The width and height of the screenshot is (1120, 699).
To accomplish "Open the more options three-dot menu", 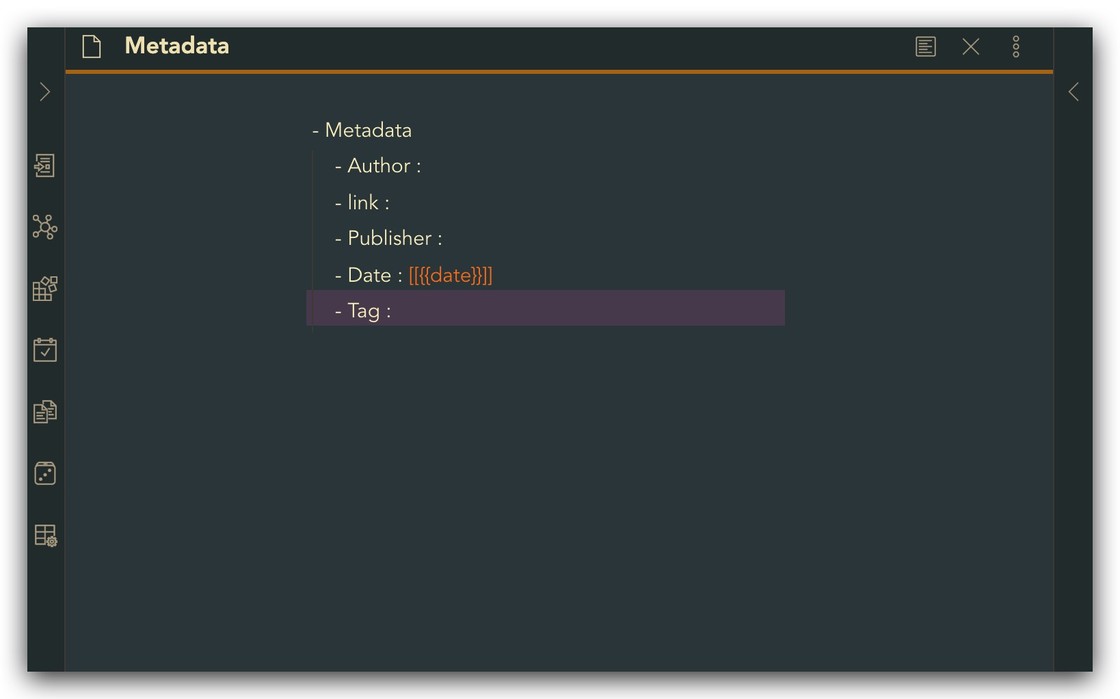I will pyautogui.click(x=1016, y=47).
